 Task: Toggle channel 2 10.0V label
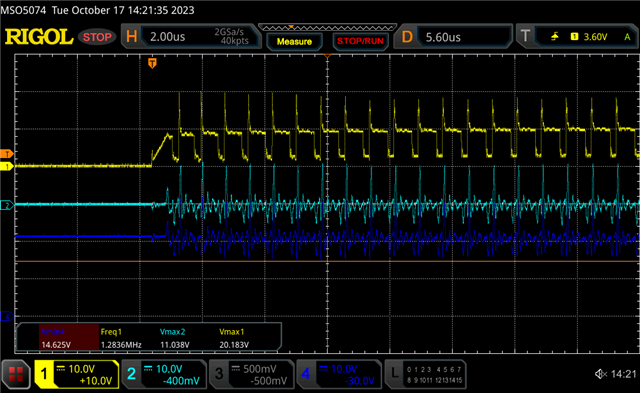coord(164,374)
